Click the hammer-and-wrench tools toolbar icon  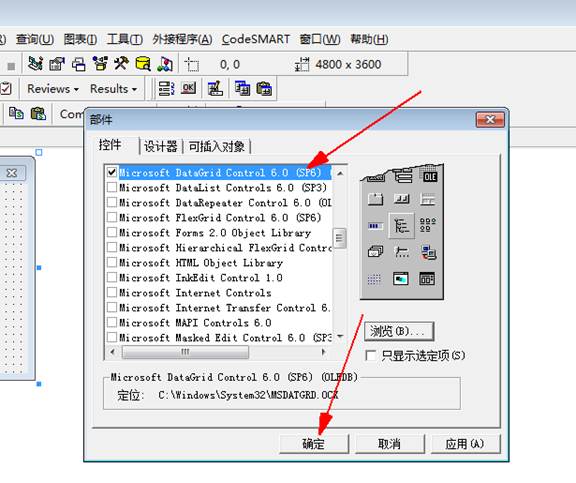tap(121, 64)
